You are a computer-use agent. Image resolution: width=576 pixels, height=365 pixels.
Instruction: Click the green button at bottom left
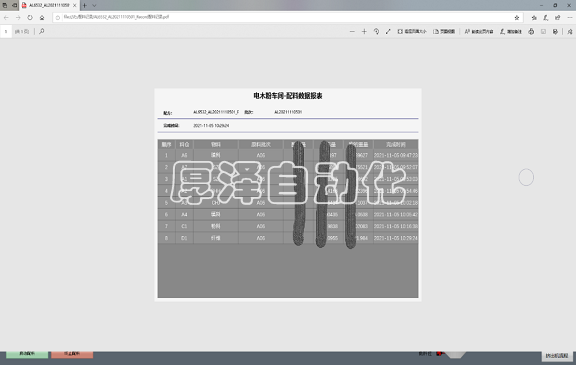27,354
